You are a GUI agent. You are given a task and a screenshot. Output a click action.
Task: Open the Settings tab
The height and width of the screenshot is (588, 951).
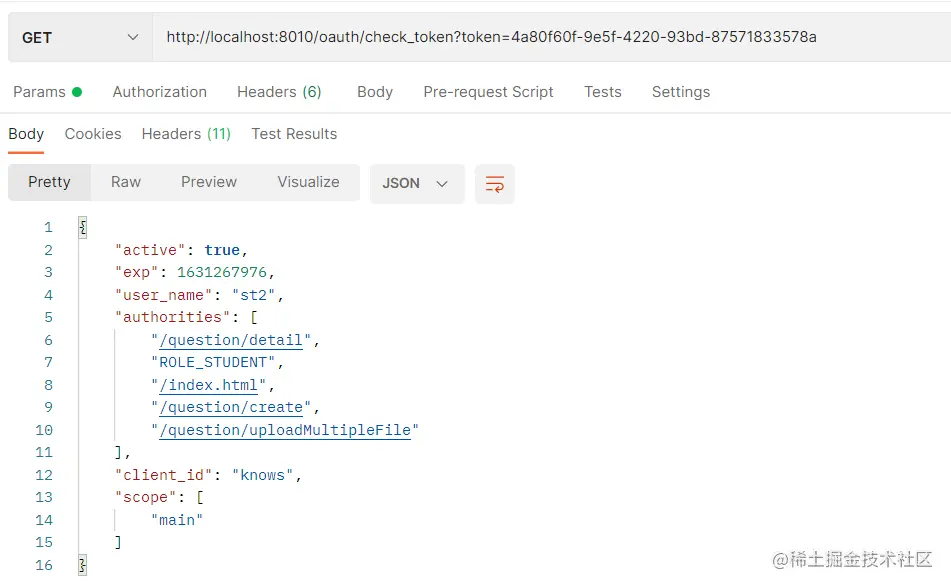[x=680, y=92]
